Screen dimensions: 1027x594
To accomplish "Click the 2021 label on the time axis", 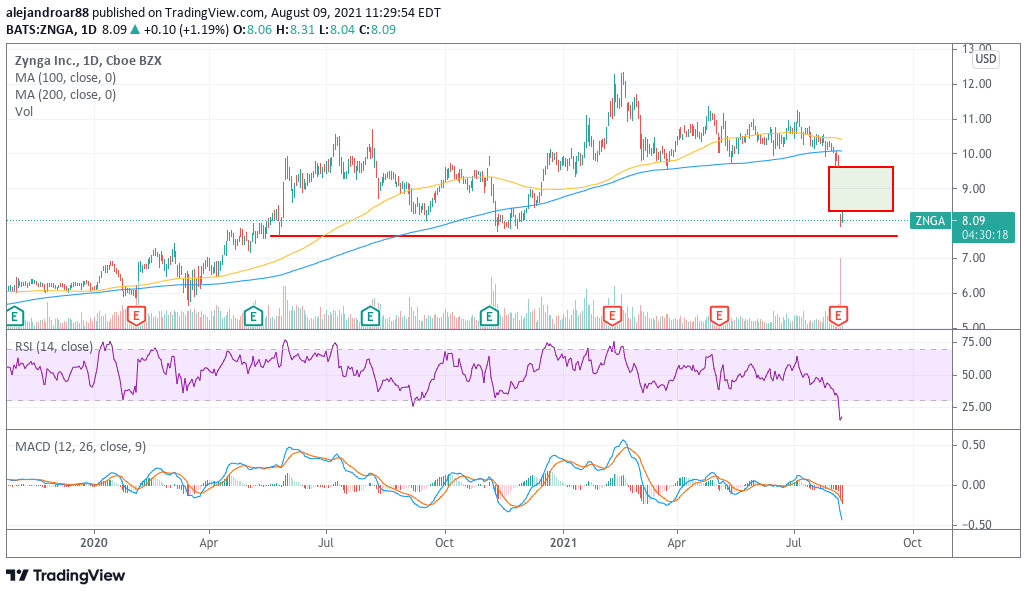I will click(x=563, y=543).
